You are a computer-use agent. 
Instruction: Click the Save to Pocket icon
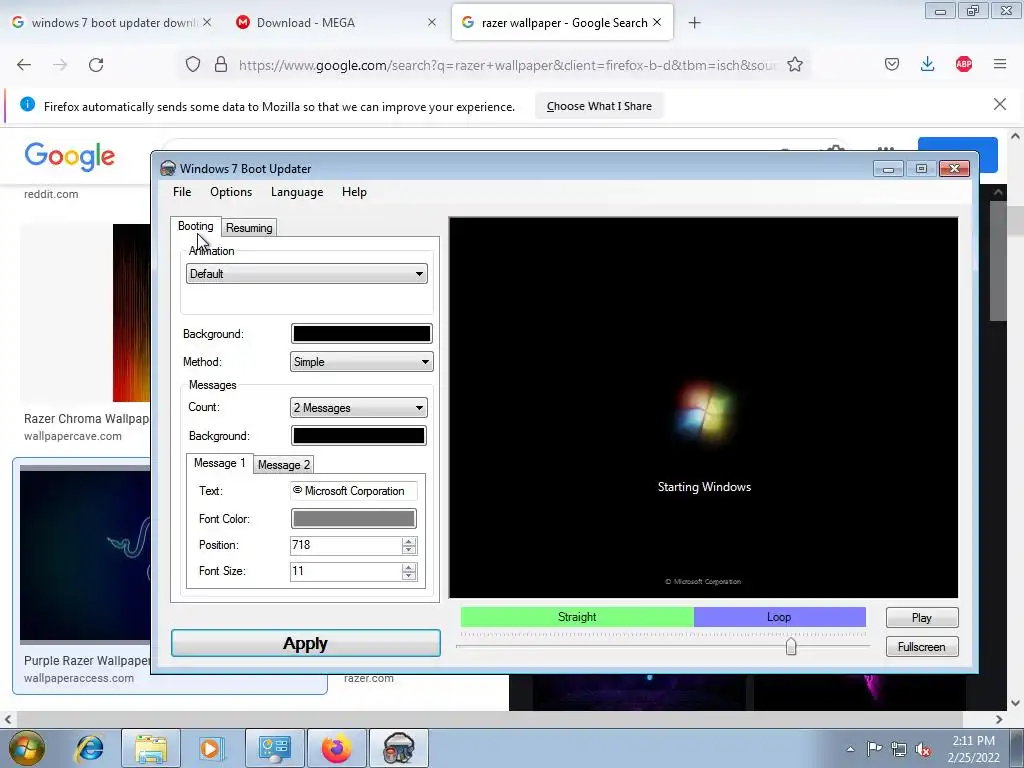[x=891, y=64]
